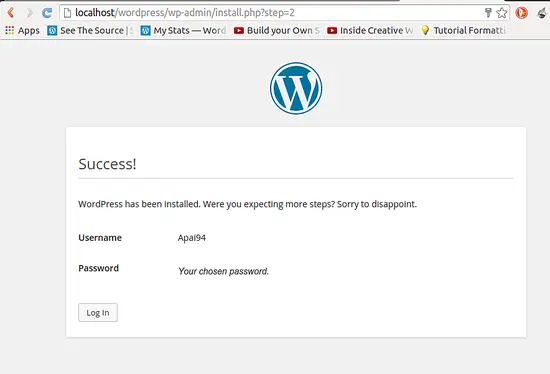Click the 'Your chosen password.' text

click(223, 271)
